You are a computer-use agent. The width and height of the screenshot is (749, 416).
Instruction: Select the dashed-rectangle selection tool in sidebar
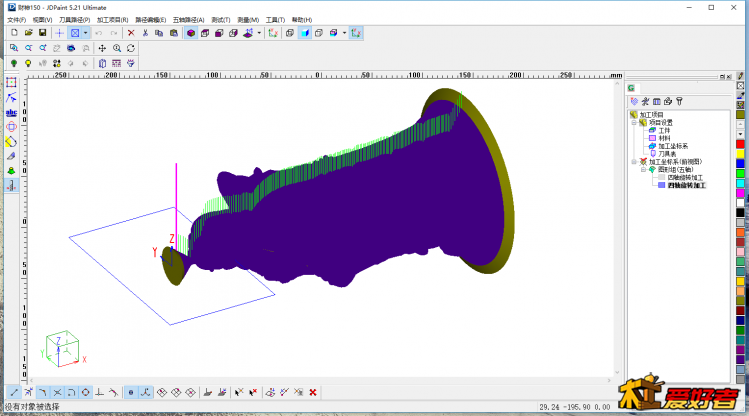click(11, 83)
